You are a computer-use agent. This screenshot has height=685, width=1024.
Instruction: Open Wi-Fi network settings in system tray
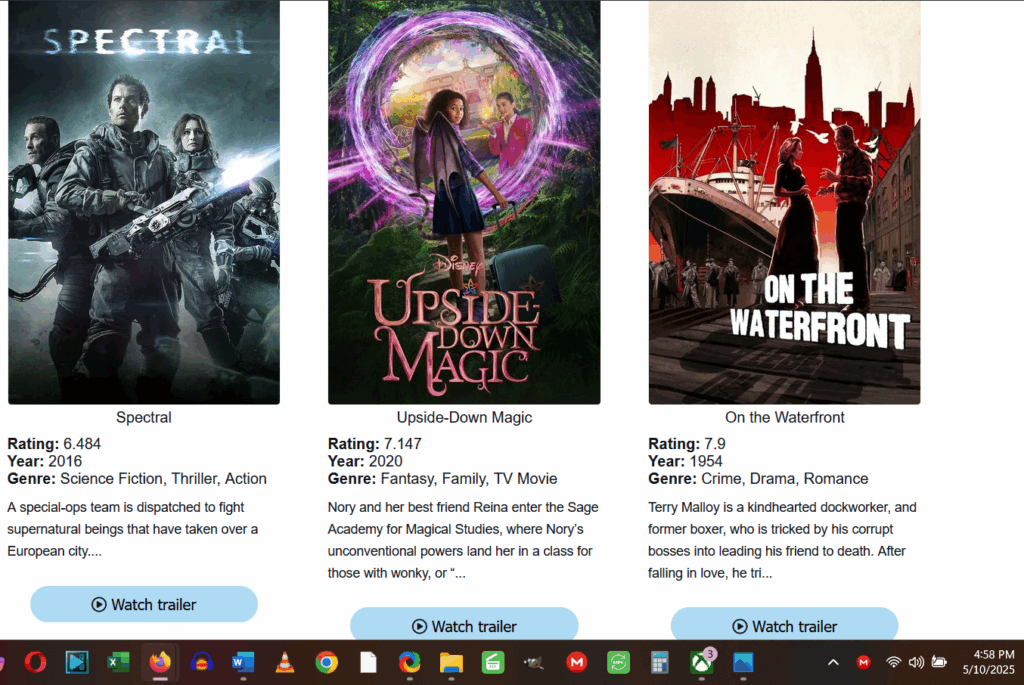(893, 662)
